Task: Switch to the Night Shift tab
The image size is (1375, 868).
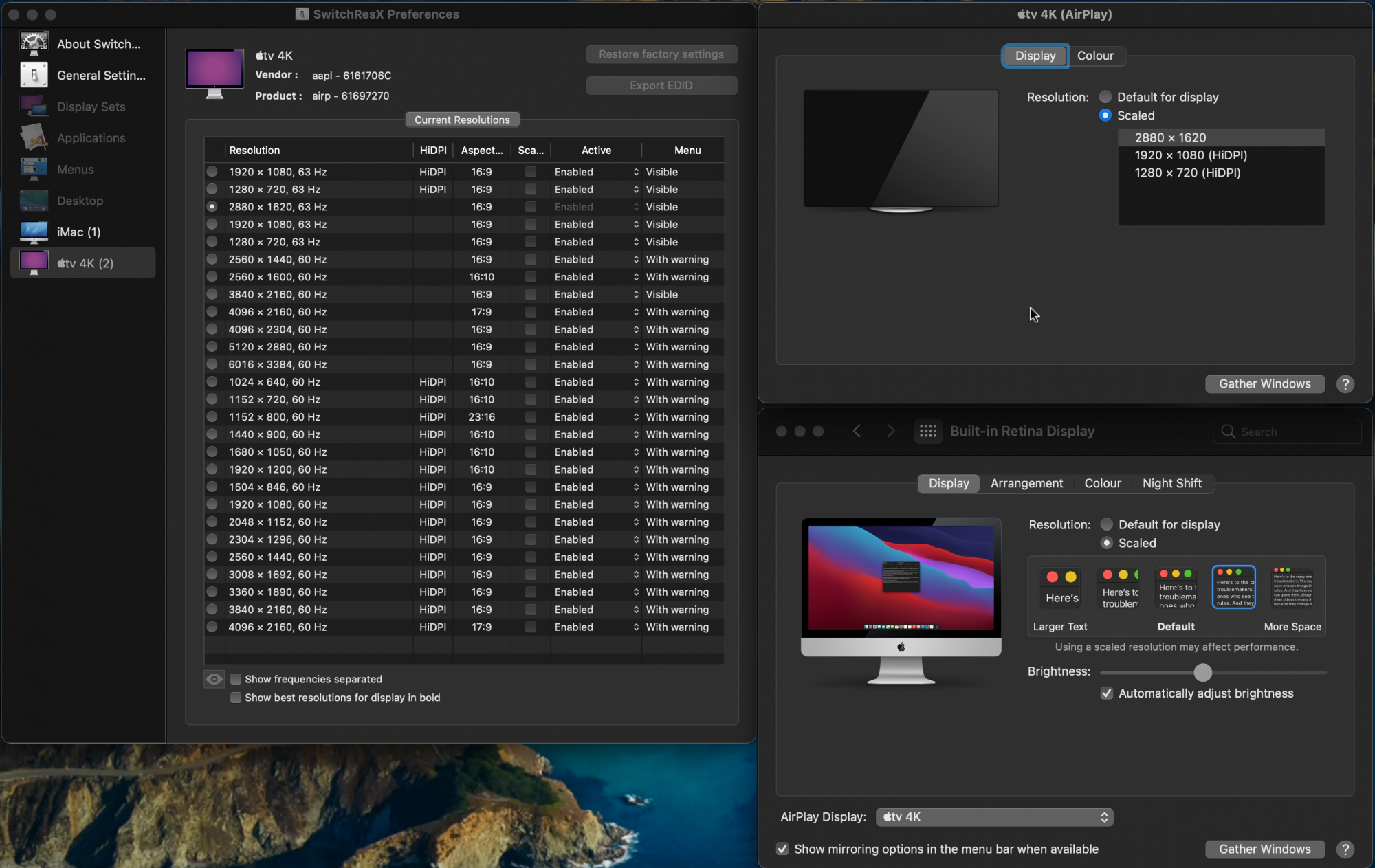Action: pos(1171,483)
